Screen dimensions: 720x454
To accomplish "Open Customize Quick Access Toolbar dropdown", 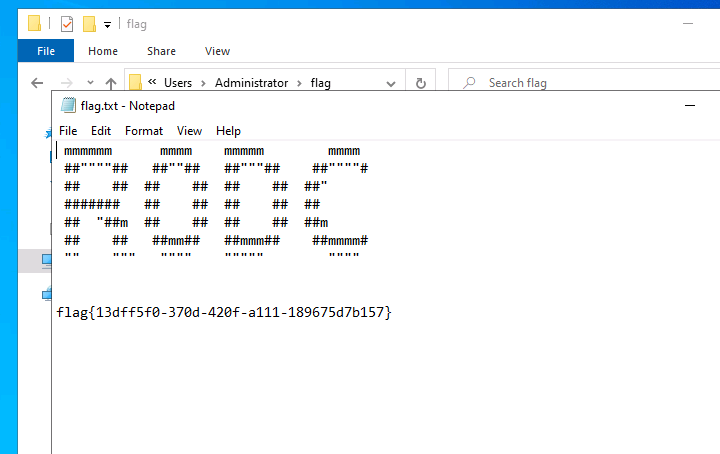I will 107,25.
